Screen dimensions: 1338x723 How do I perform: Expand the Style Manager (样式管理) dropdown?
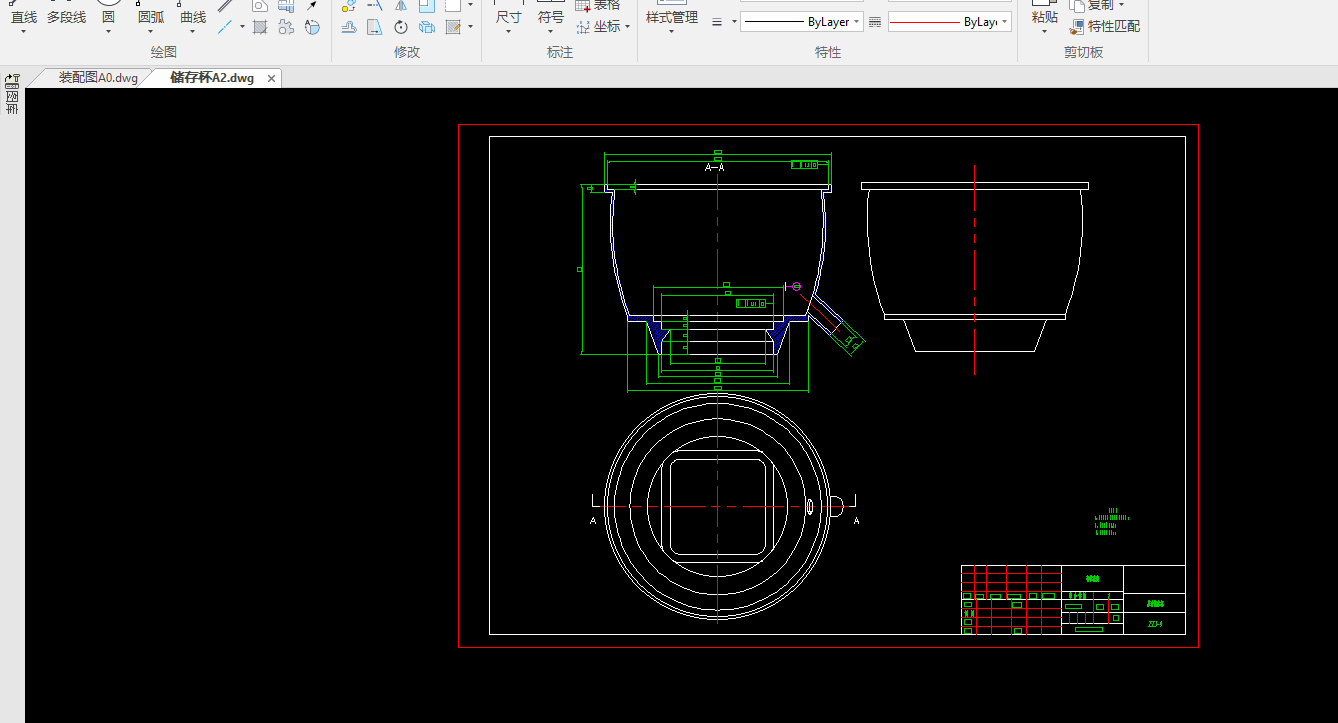tap(671, 32)
